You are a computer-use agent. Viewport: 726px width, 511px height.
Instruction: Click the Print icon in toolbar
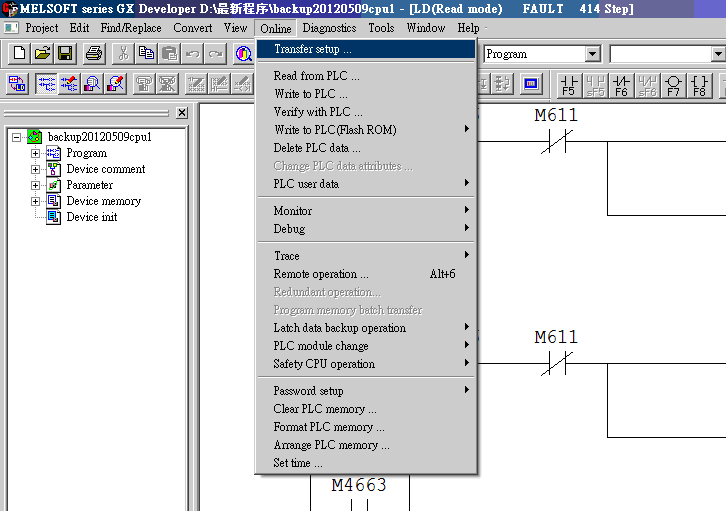tap(94, 53)
